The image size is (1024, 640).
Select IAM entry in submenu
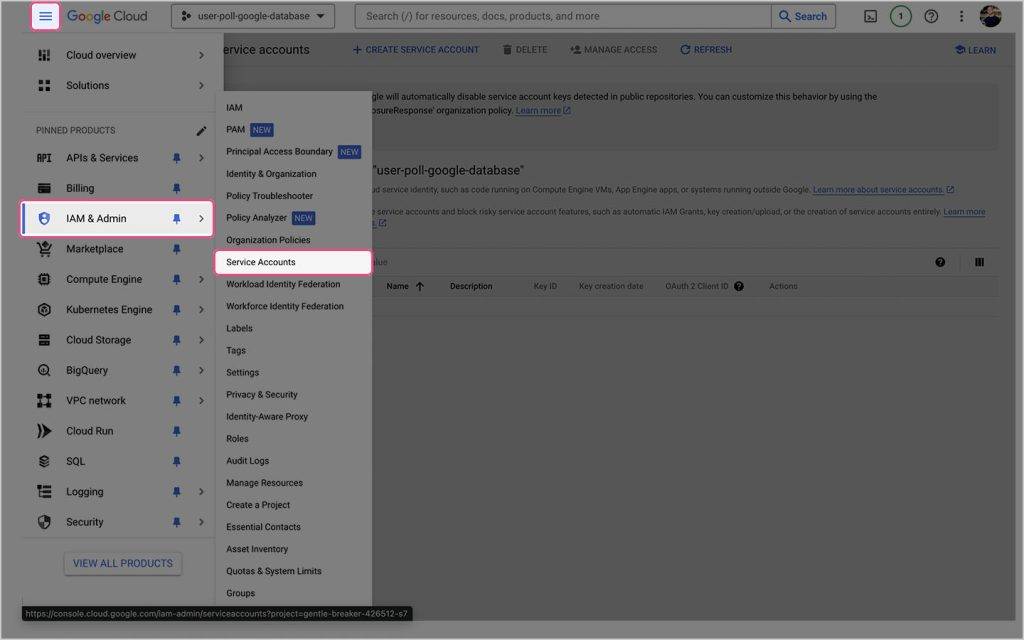click(234, 108)
